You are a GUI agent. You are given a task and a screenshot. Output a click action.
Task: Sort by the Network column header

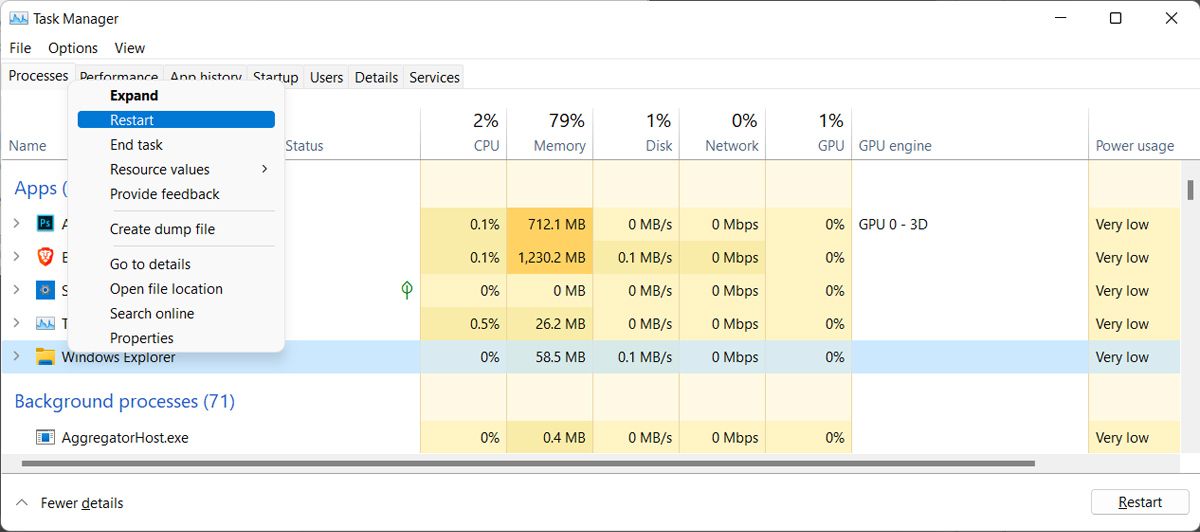[721, 133]
